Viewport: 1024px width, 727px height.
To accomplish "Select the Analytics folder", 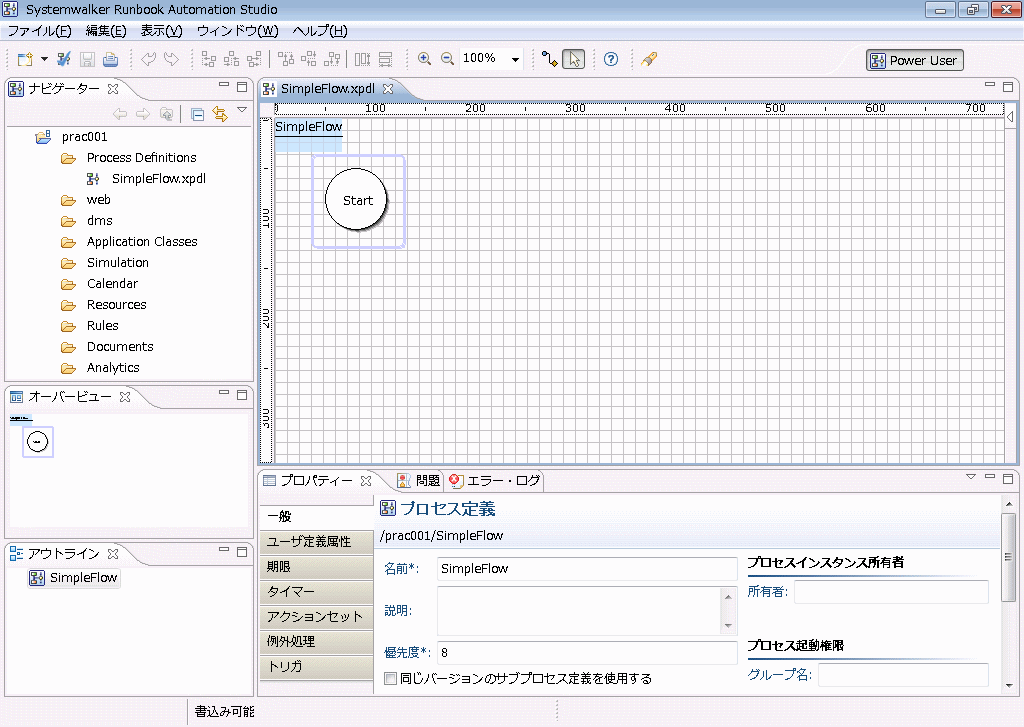I will 113,368.
